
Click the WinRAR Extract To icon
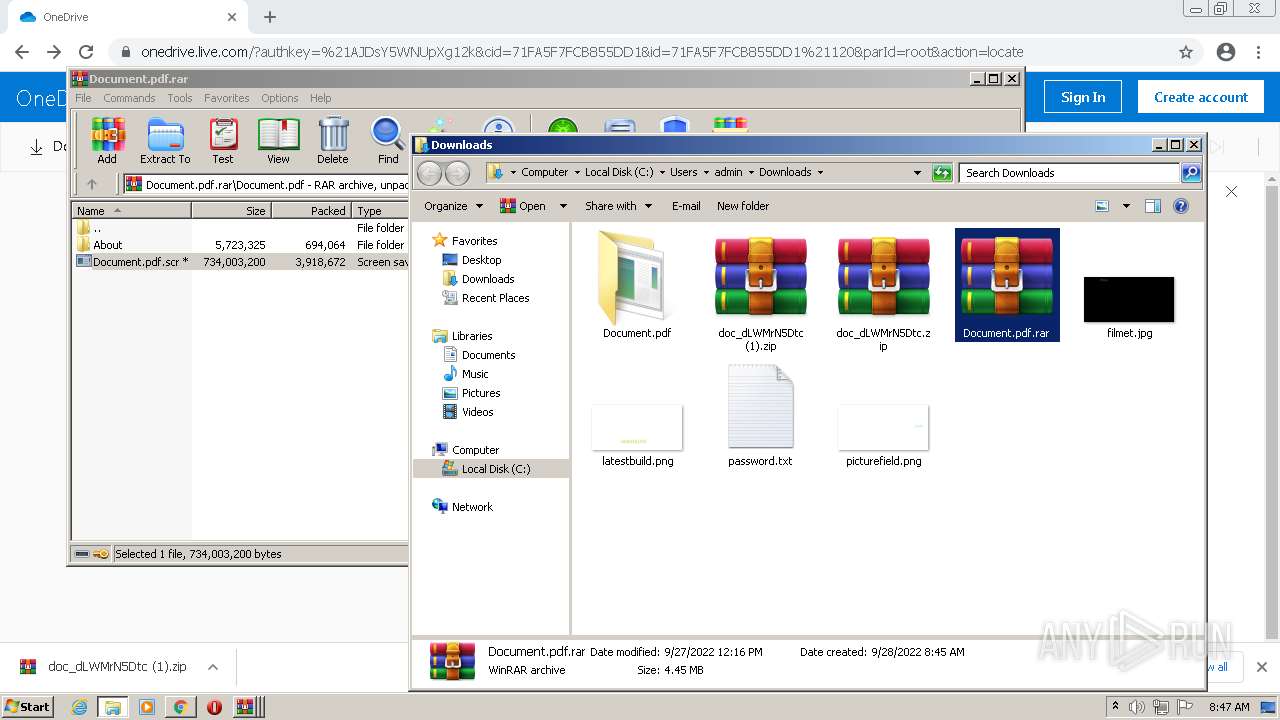click(165, 140)
